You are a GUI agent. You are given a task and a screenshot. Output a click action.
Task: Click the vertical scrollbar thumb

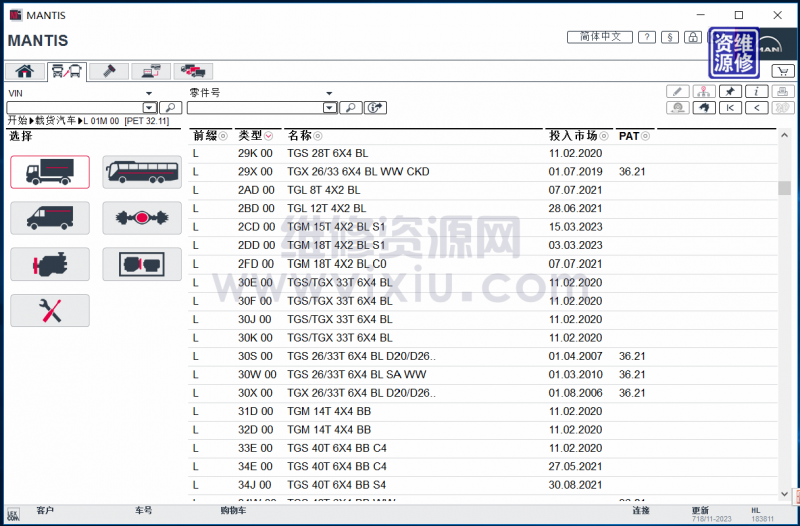click(x=784, y=188)
